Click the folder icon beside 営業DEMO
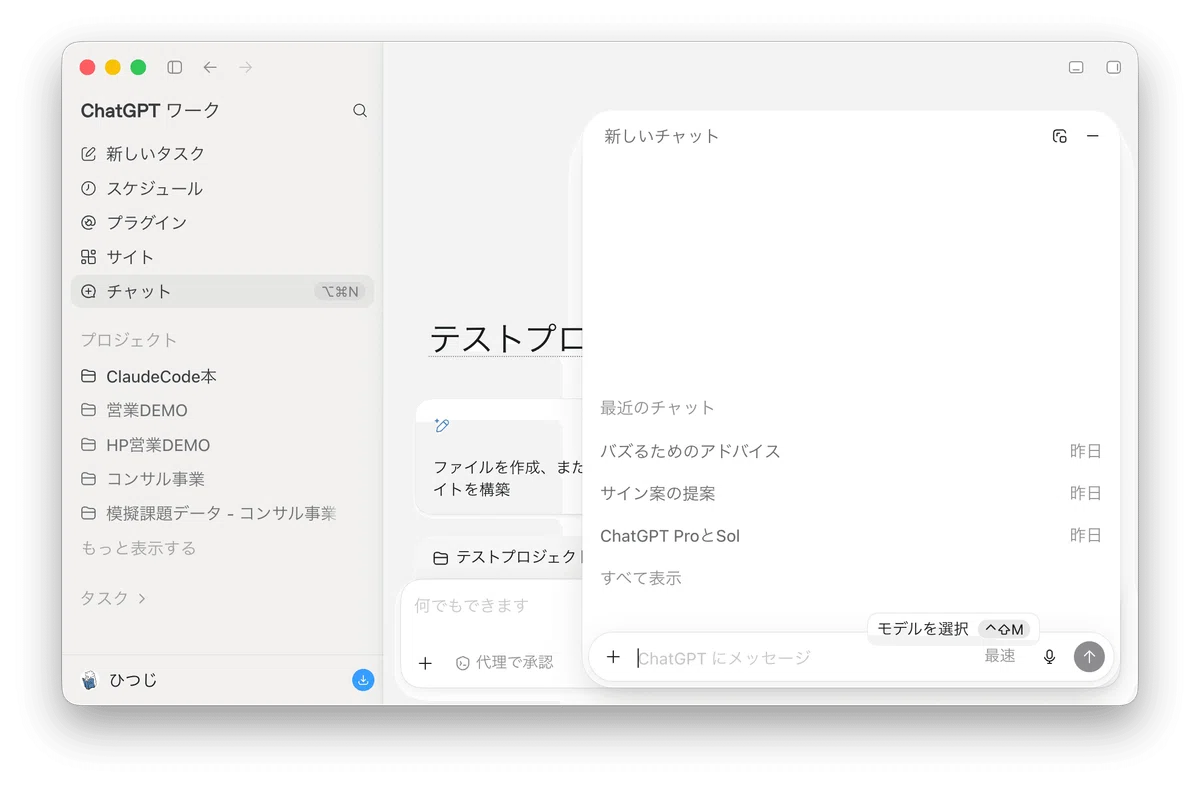This screenshot has height=787, width=1200. click(x=88, y=410)
